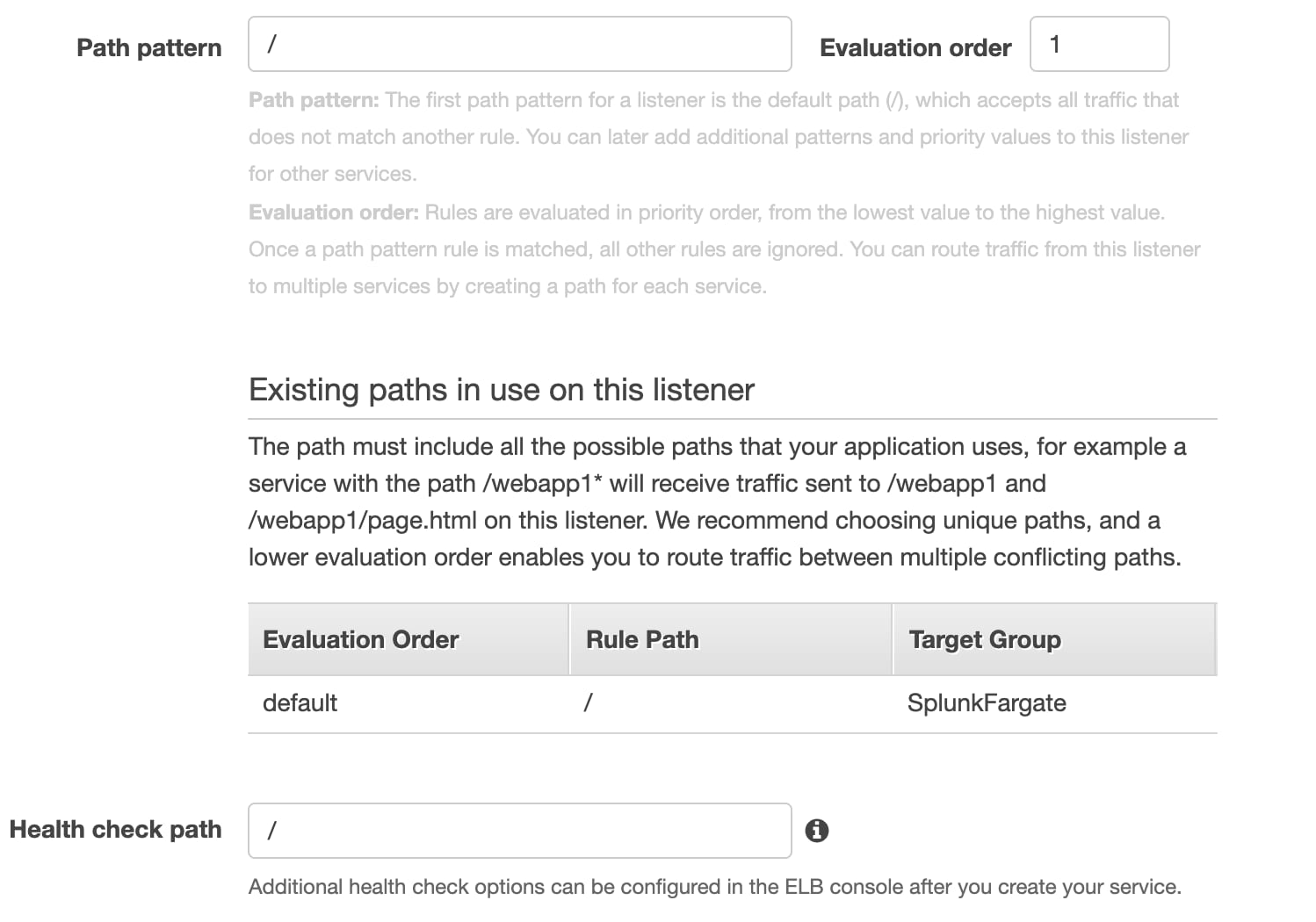Click the ELB console health check note

point(714,887)
